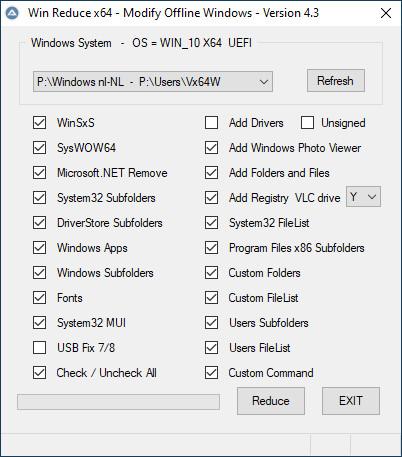402x457 pixels.
Task: Disable the Microsoft.NET Remove option
Action: 40,173
